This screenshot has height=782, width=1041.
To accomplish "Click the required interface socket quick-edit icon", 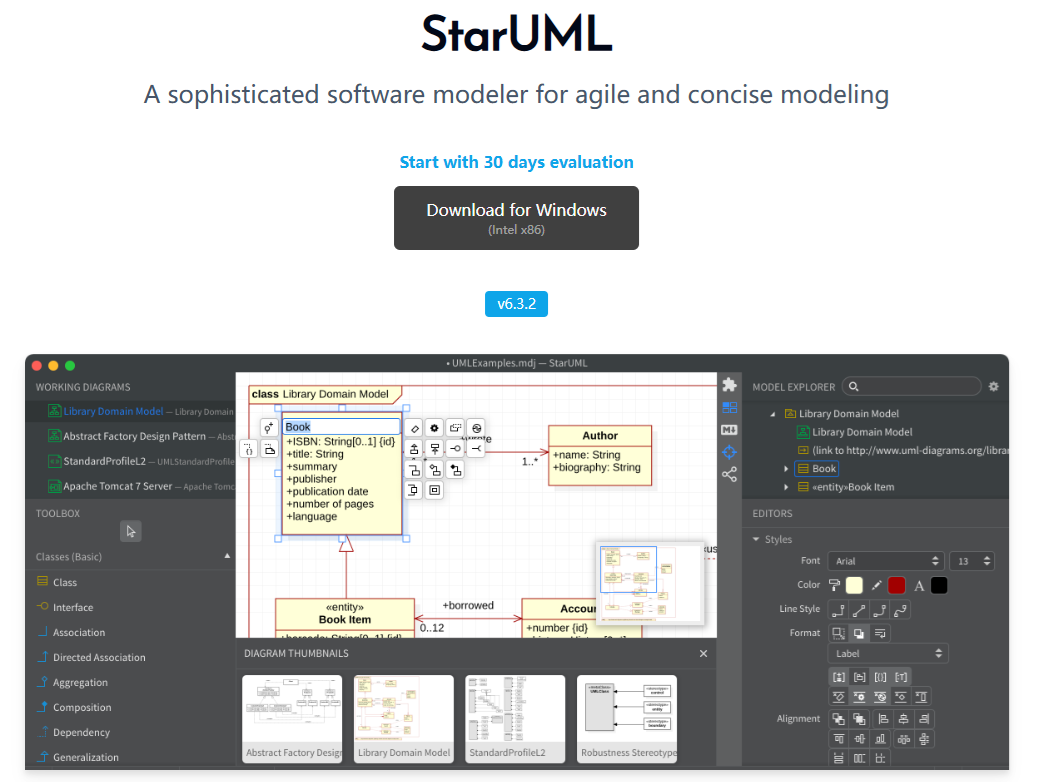I will click(x=477, y=449).
